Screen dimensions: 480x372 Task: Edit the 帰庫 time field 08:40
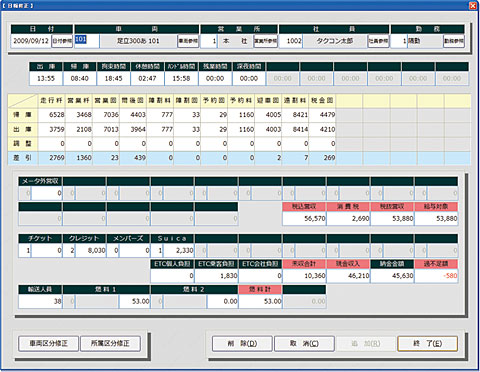pyautogui.click(x=80, y=79)
